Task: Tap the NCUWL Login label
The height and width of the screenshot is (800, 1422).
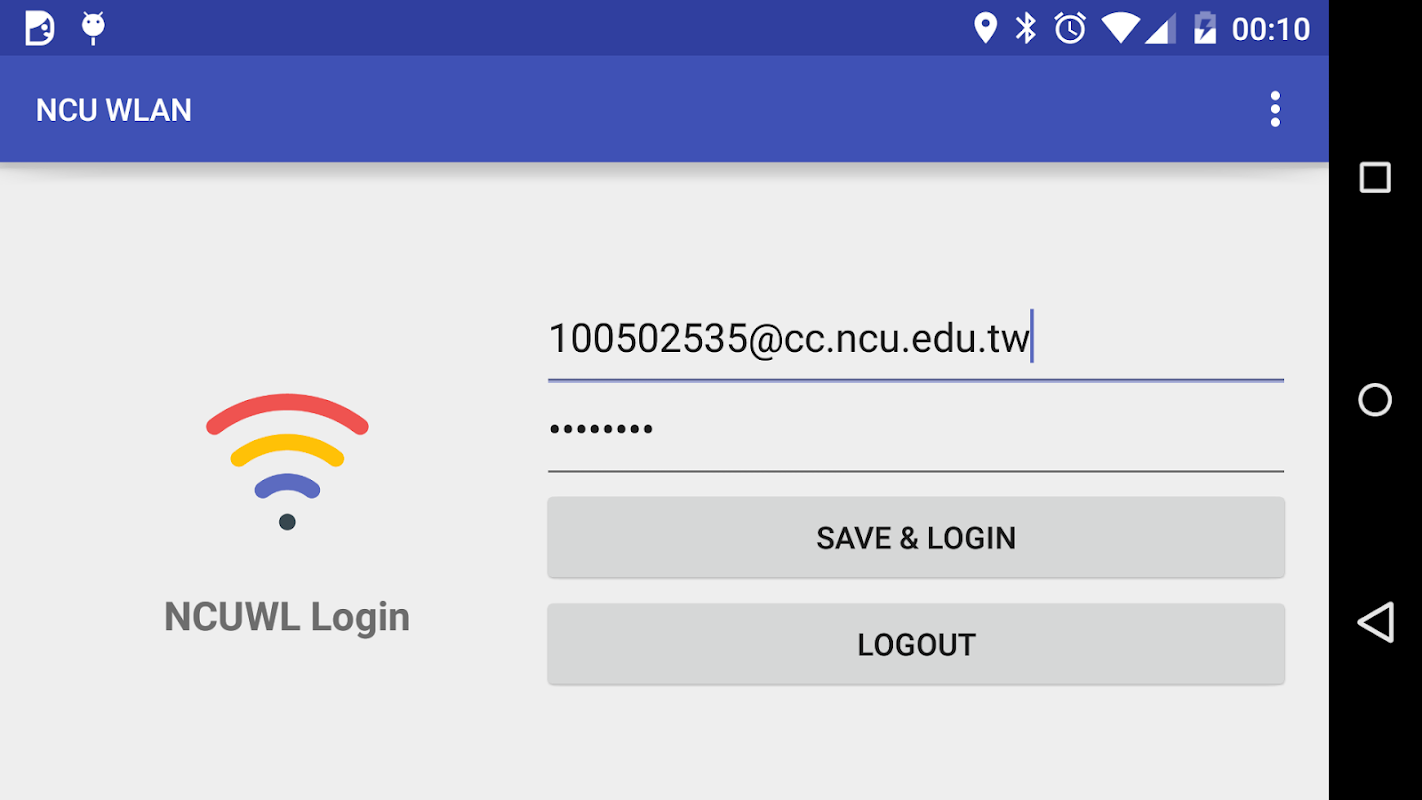Action: pos(287,617)
